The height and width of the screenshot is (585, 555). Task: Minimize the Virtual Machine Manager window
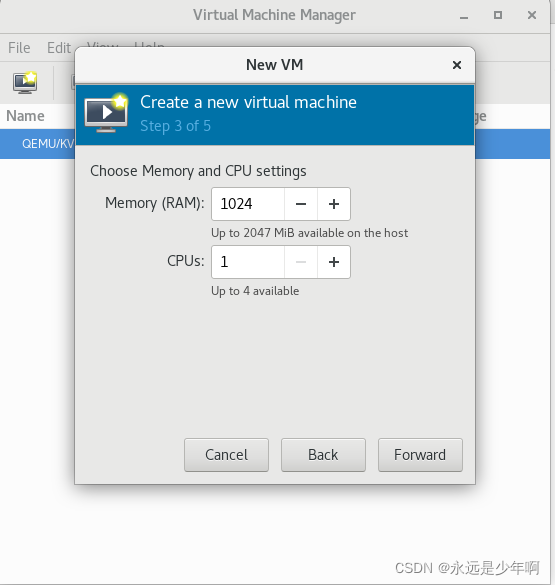pos(464,16)
